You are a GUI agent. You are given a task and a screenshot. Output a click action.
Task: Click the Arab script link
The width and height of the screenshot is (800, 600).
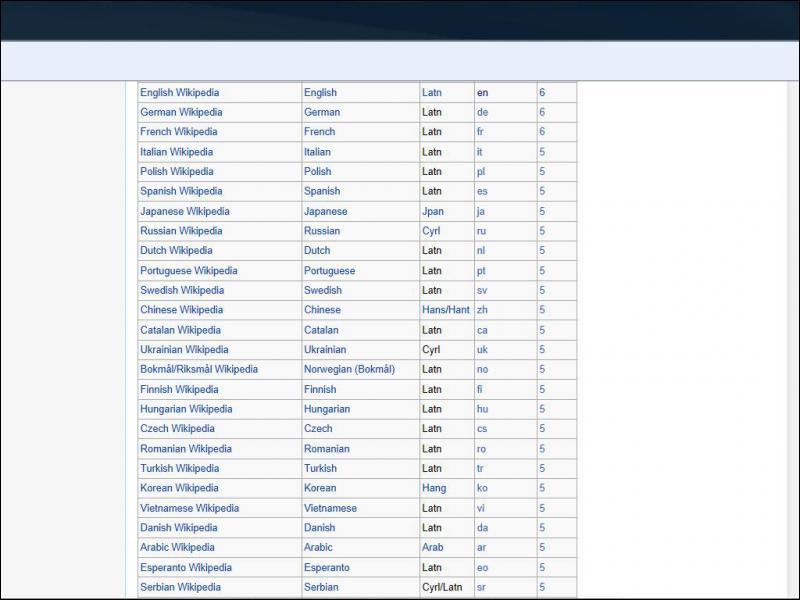pos(433,547)
